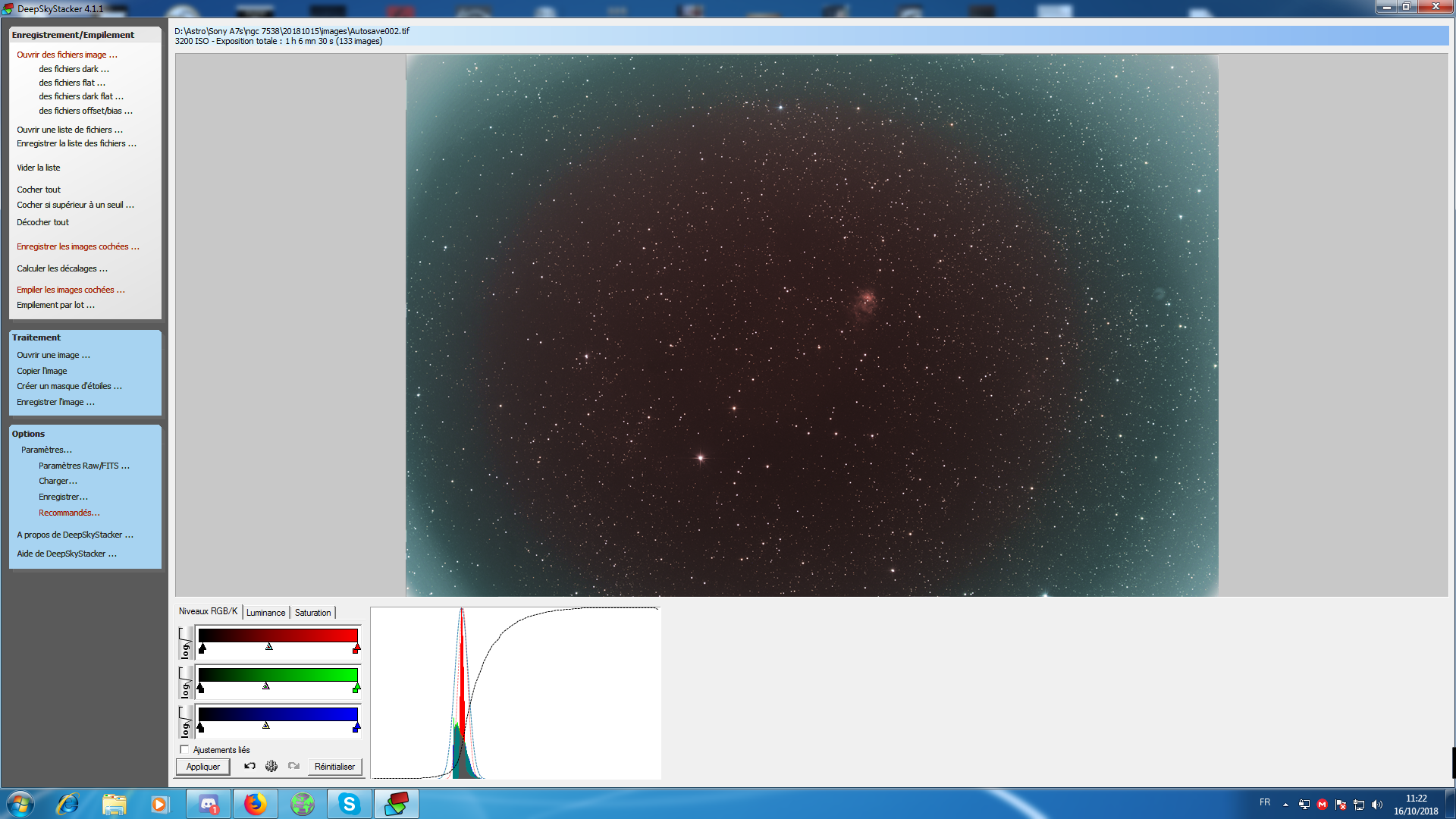Image resolution: width=1456 pixels, height=819 pixels.
Task: Enable the Ajustements liés checkbox
Action: (x=184, y=750)
